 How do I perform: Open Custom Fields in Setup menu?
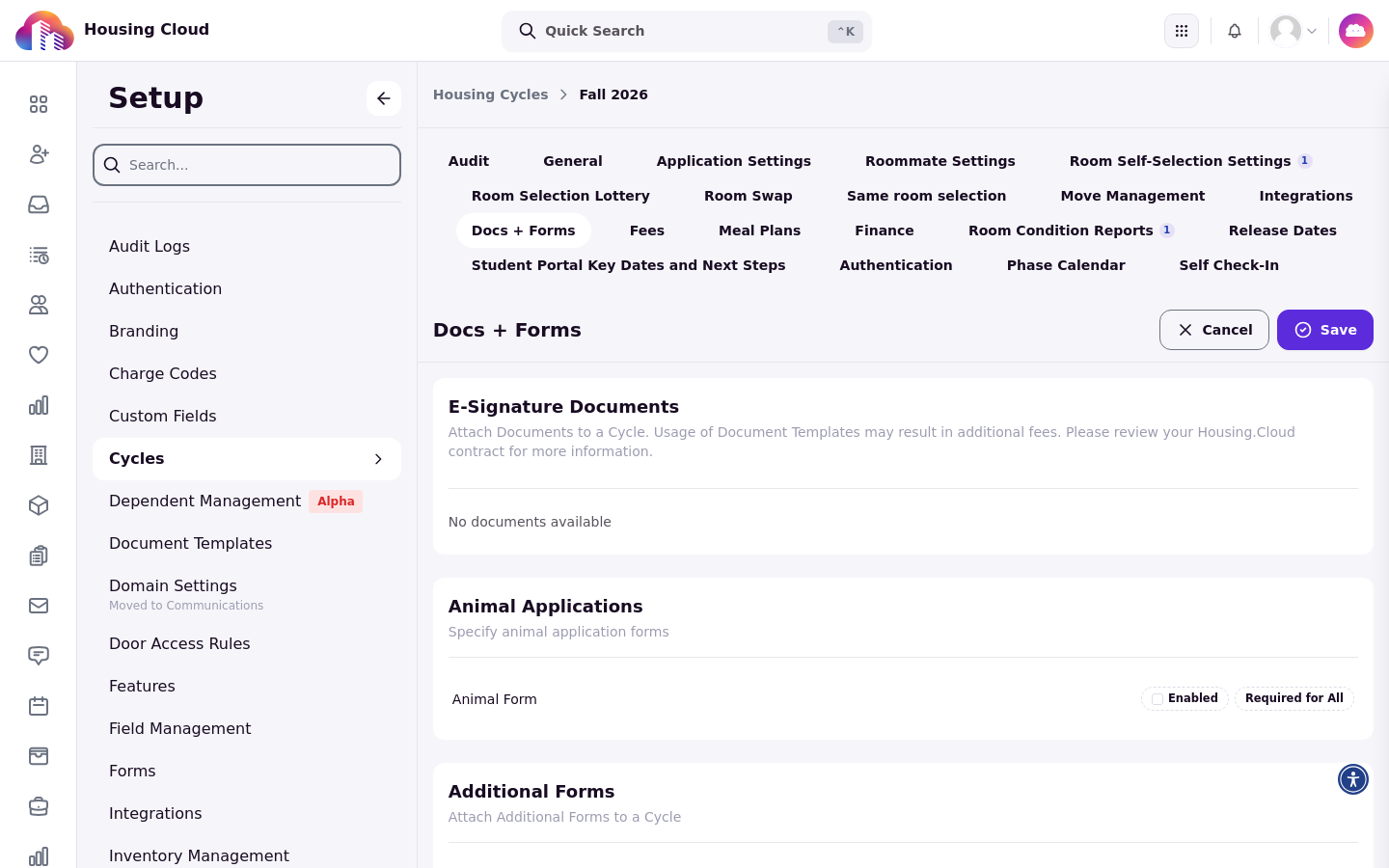[247, 417]
